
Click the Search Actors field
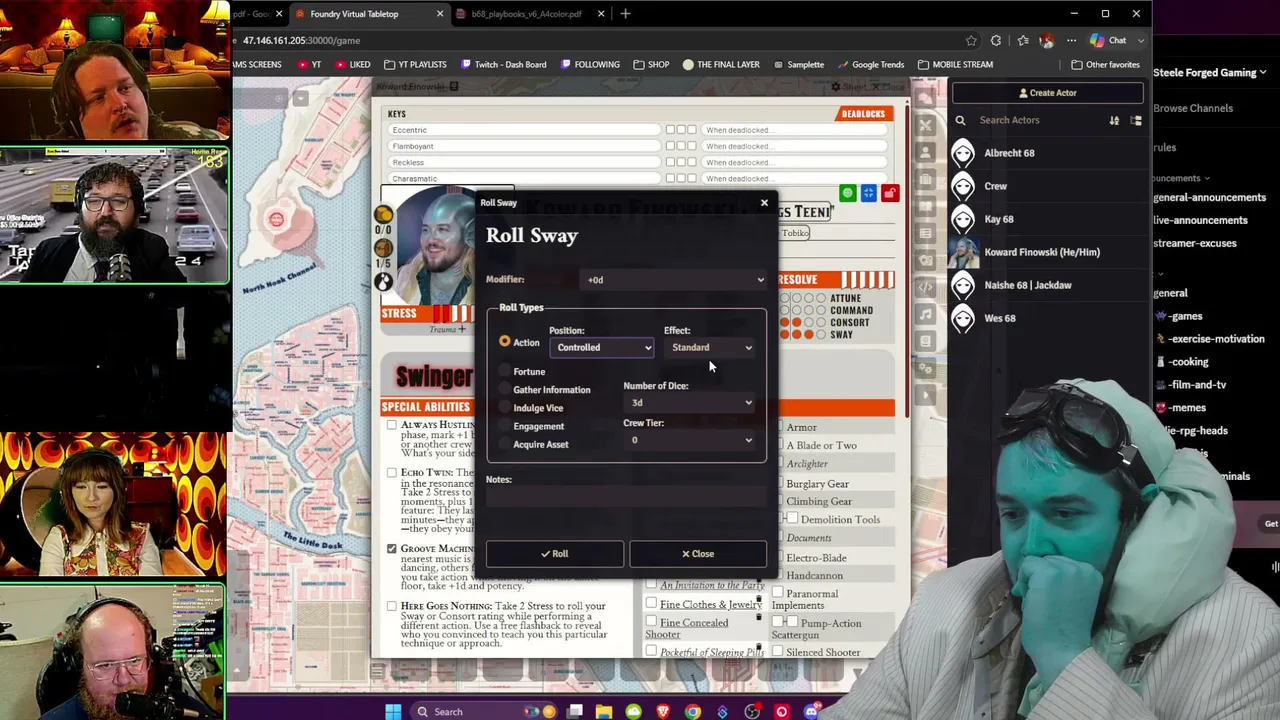pos(1039,120)
